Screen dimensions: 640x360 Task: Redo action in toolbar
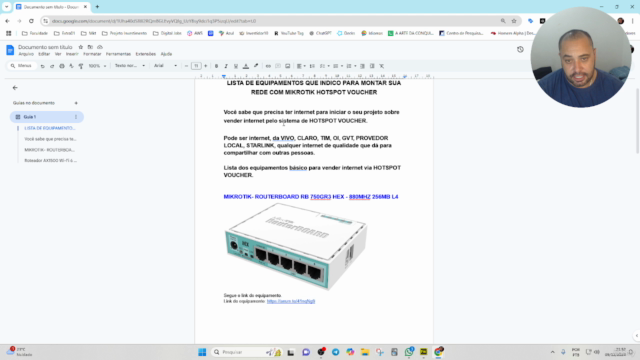pos(52,66)
